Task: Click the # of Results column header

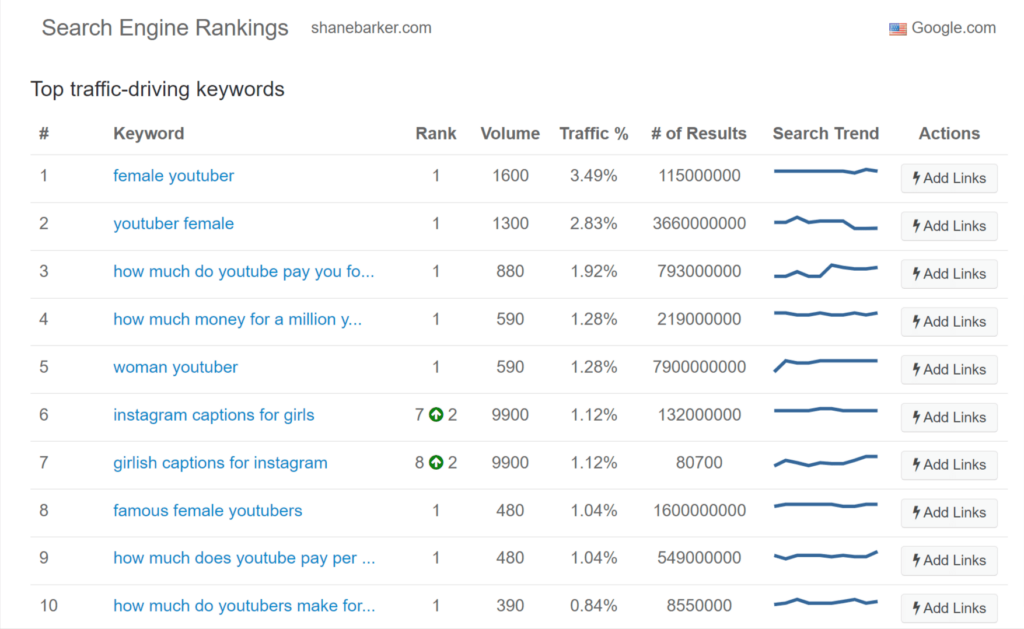Action: pos(699,133)
